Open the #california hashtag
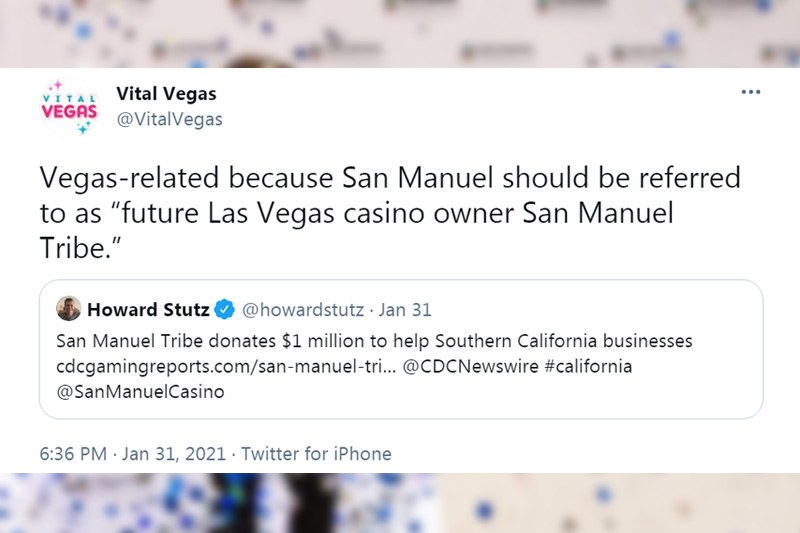Image resolution: width=800 pixels, height=533 pixels. point(588,366)
